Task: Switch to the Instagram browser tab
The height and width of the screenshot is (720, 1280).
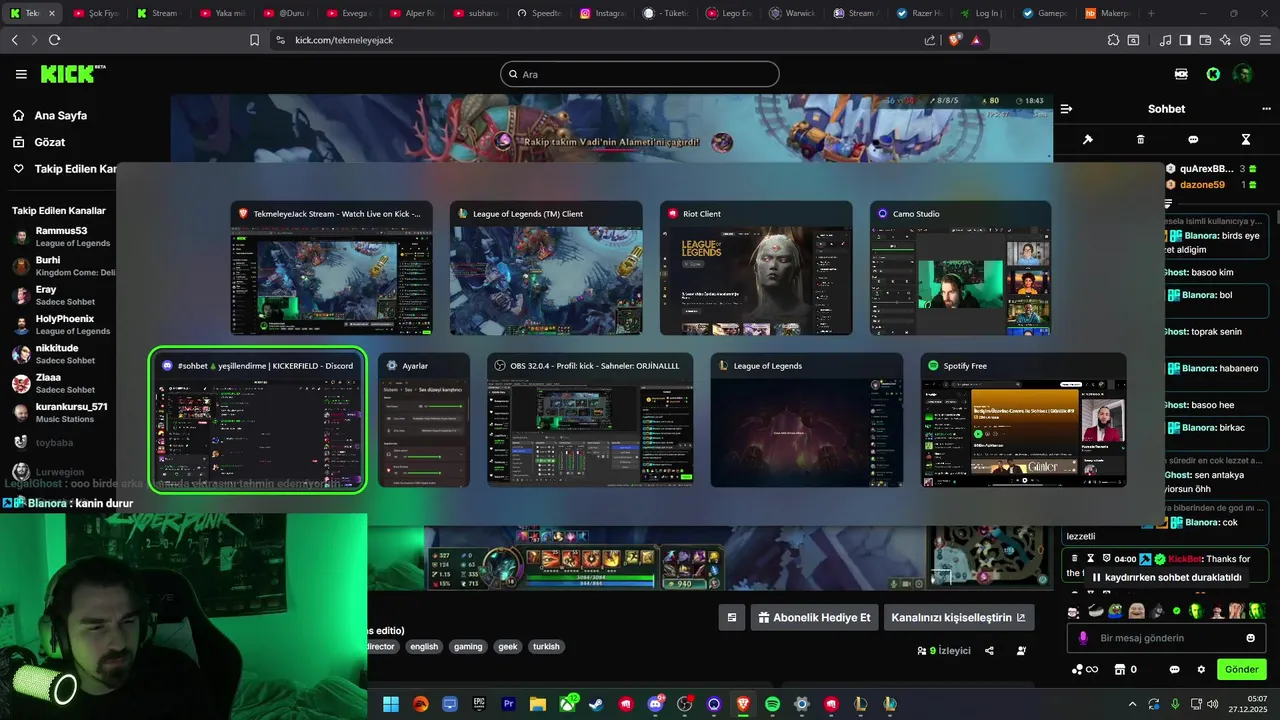Action: coord(603,13)
